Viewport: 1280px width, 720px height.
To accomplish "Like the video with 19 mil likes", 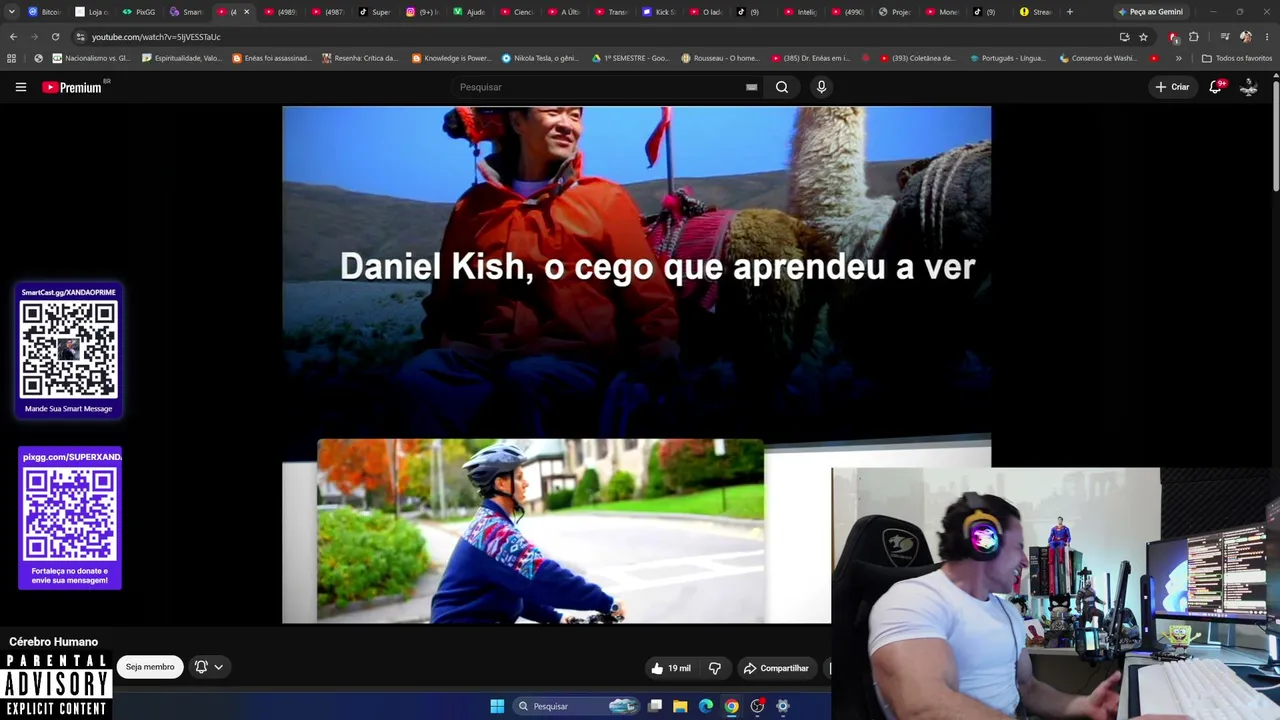I will pos(670,668).
